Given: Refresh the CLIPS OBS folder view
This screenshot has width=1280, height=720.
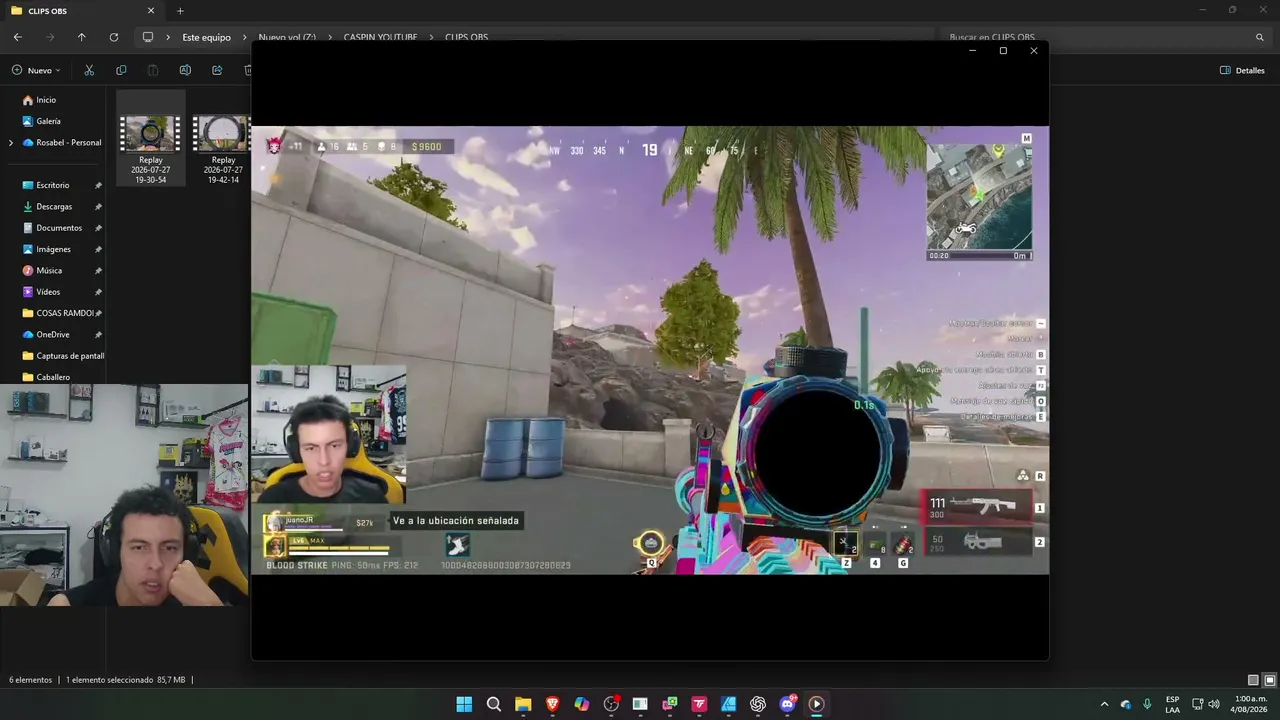Looking at the screenshot, I should click(114, 37).
